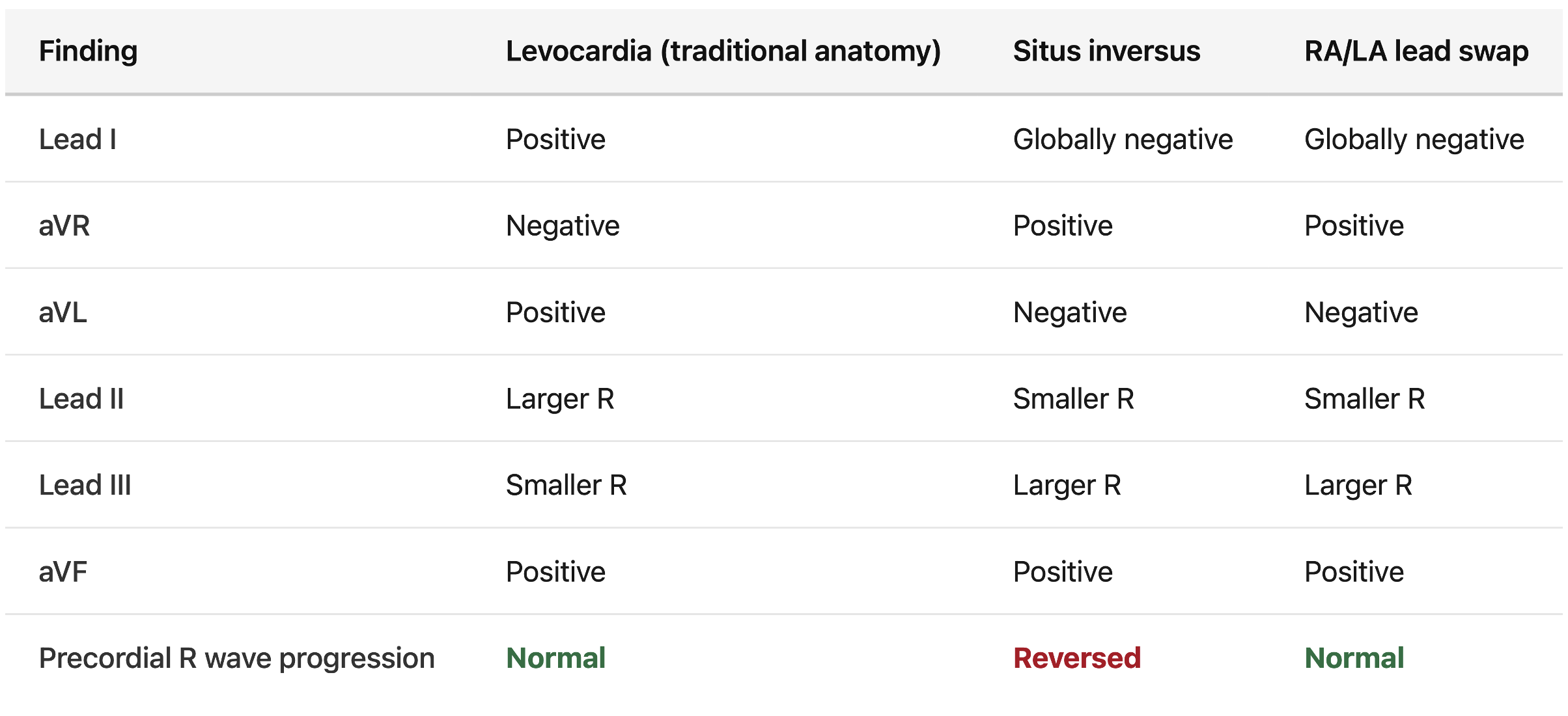Image resolution: width=1568 pixels, height=716 pixels.
Task: Click Globally negative under RA/LA lead swap
Action: pyautogui.click(x=1414, y=139)
